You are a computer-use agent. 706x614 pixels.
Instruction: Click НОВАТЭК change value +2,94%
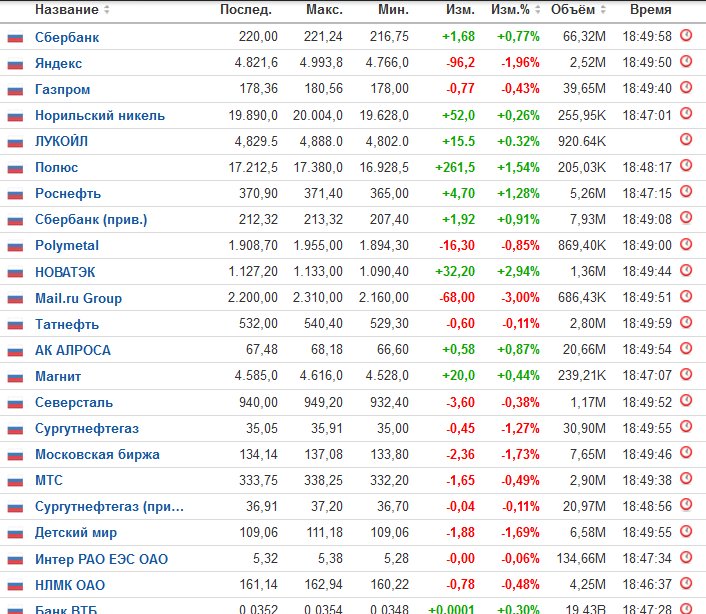pos(518,271)
